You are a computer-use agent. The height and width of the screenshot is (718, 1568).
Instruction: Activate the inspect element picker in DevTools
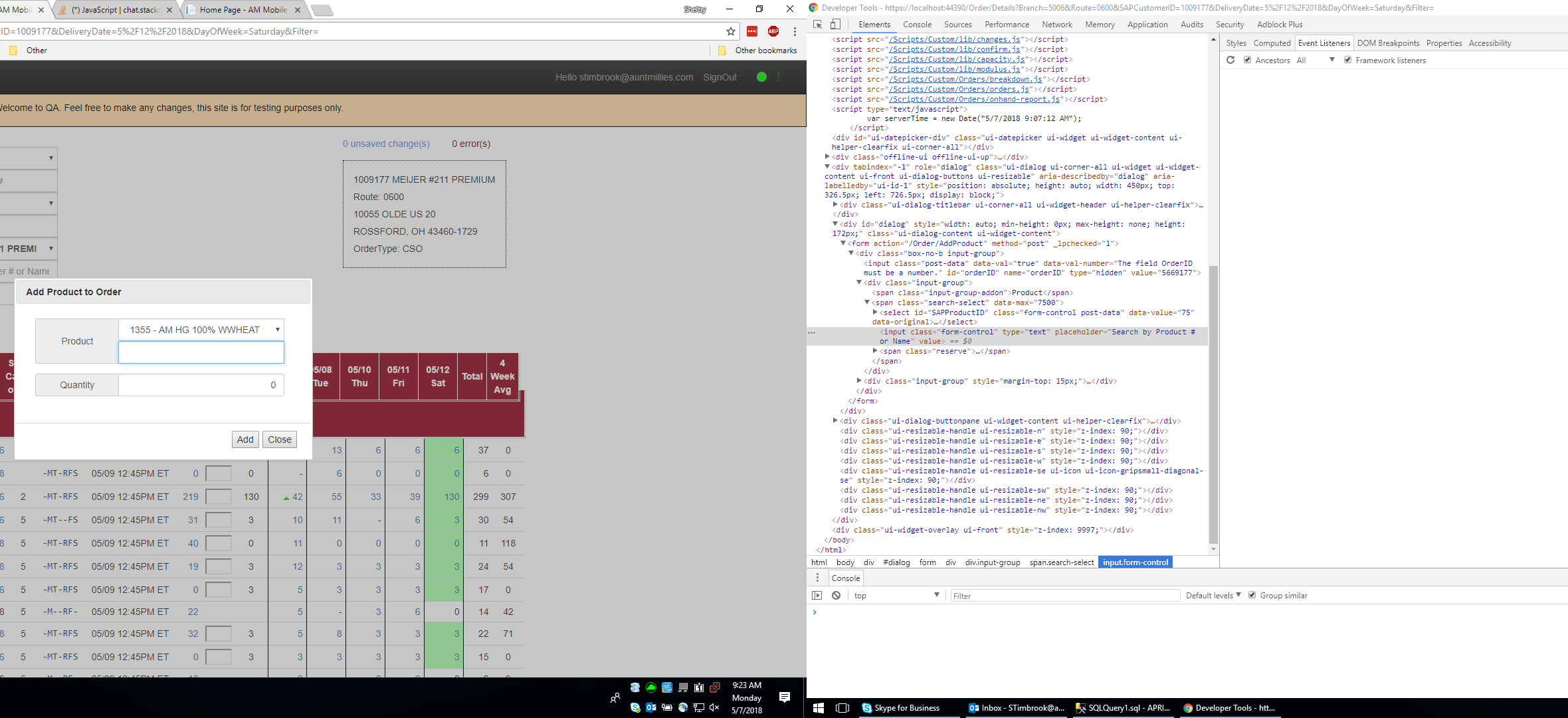[818, 25]
